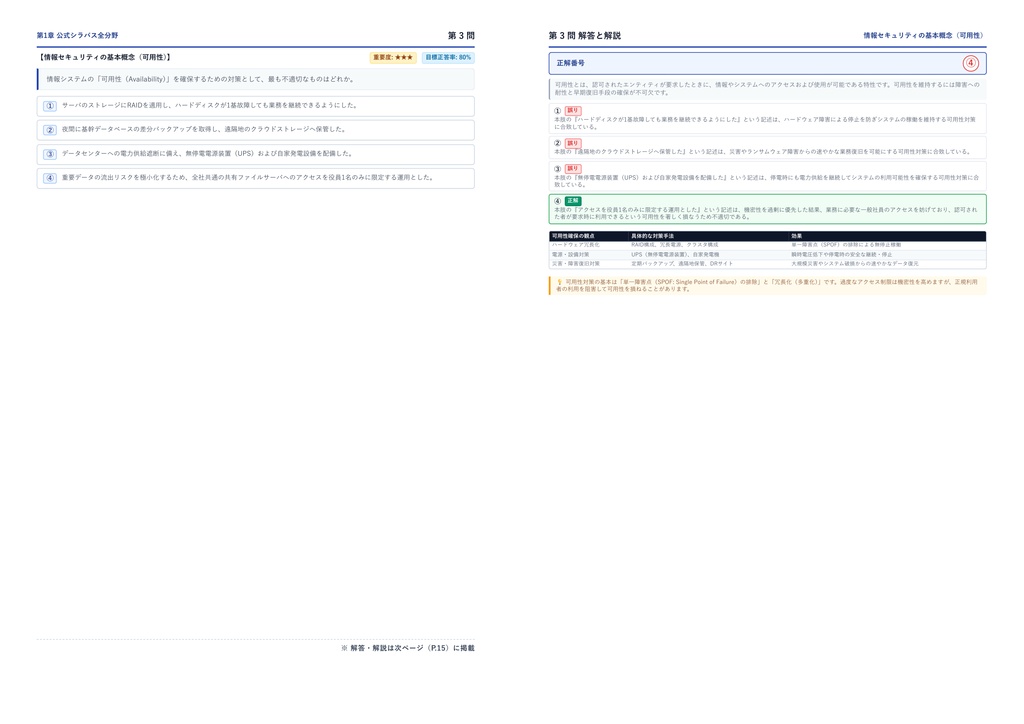
Task: Click the 目標正答率: 80% badge
Action: (x=448, y=57)
